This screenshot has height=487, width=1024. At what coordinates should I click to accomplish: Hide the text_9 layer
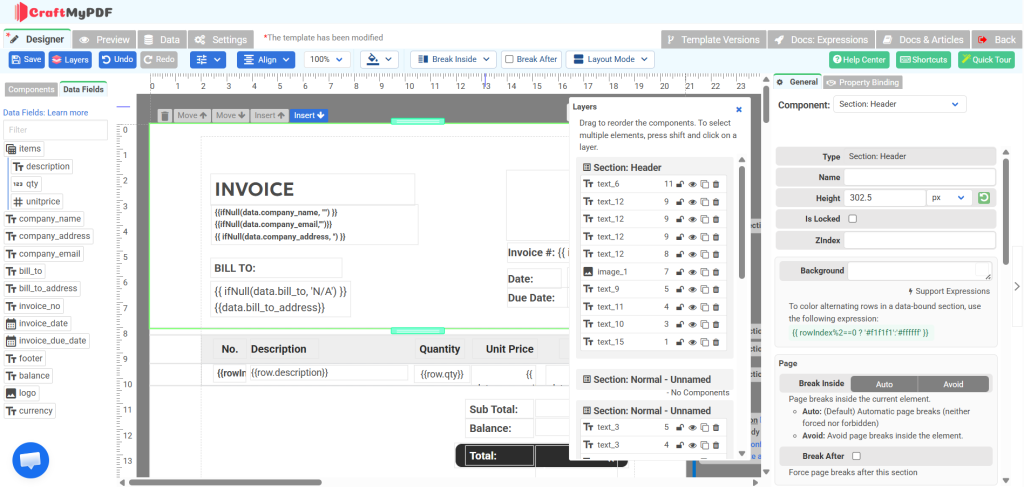[692, 289]
